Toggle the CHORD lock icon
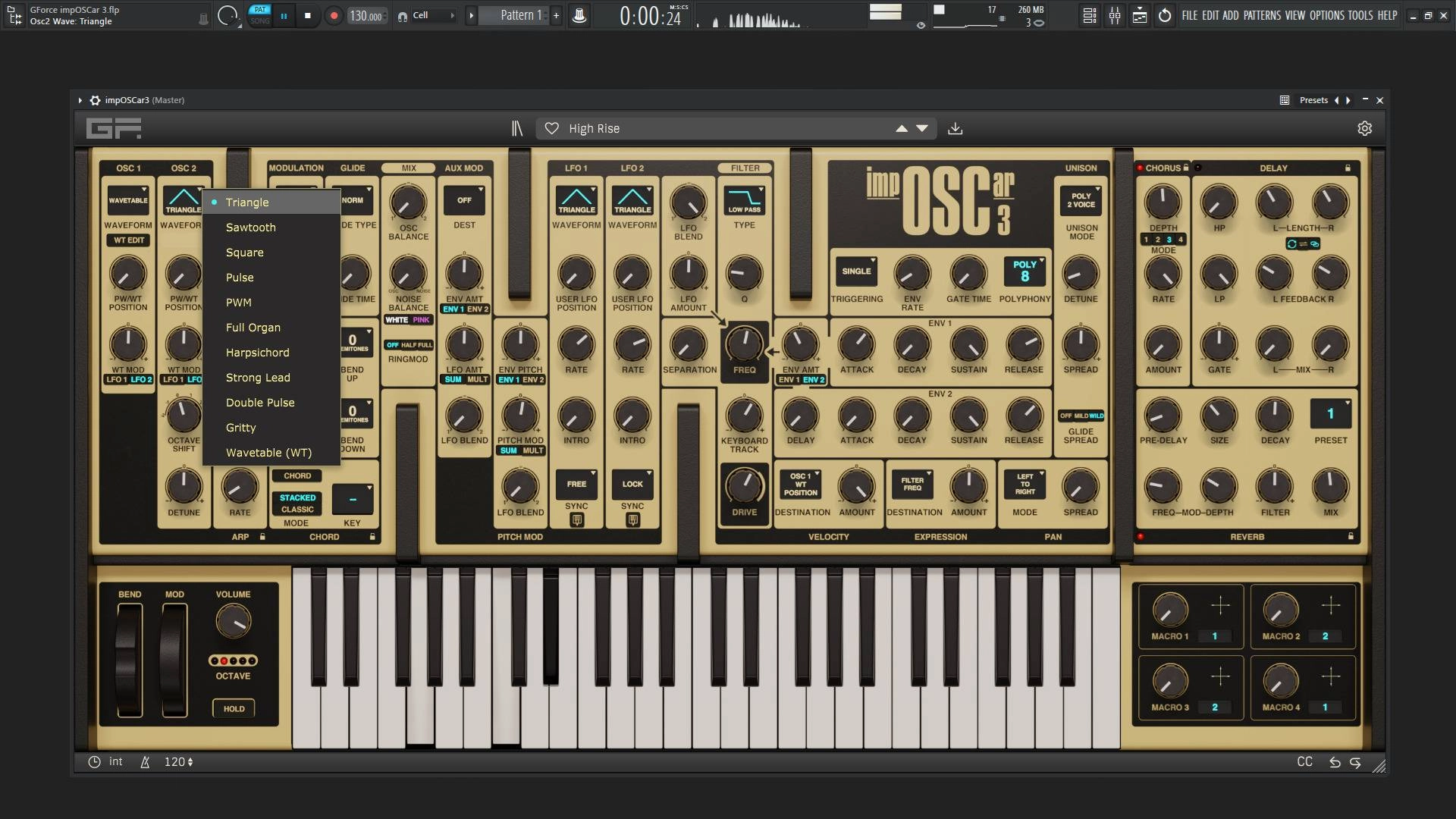Viewport: 1456px width, 819px height. [372, 537]
